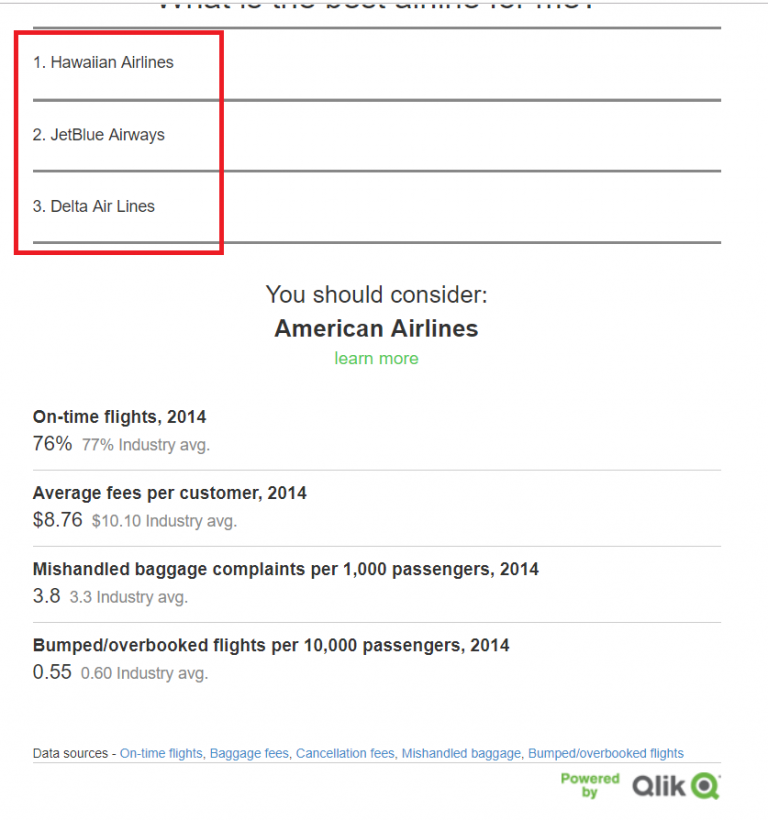Click the $8.76 average fees value

coord(58,519)
